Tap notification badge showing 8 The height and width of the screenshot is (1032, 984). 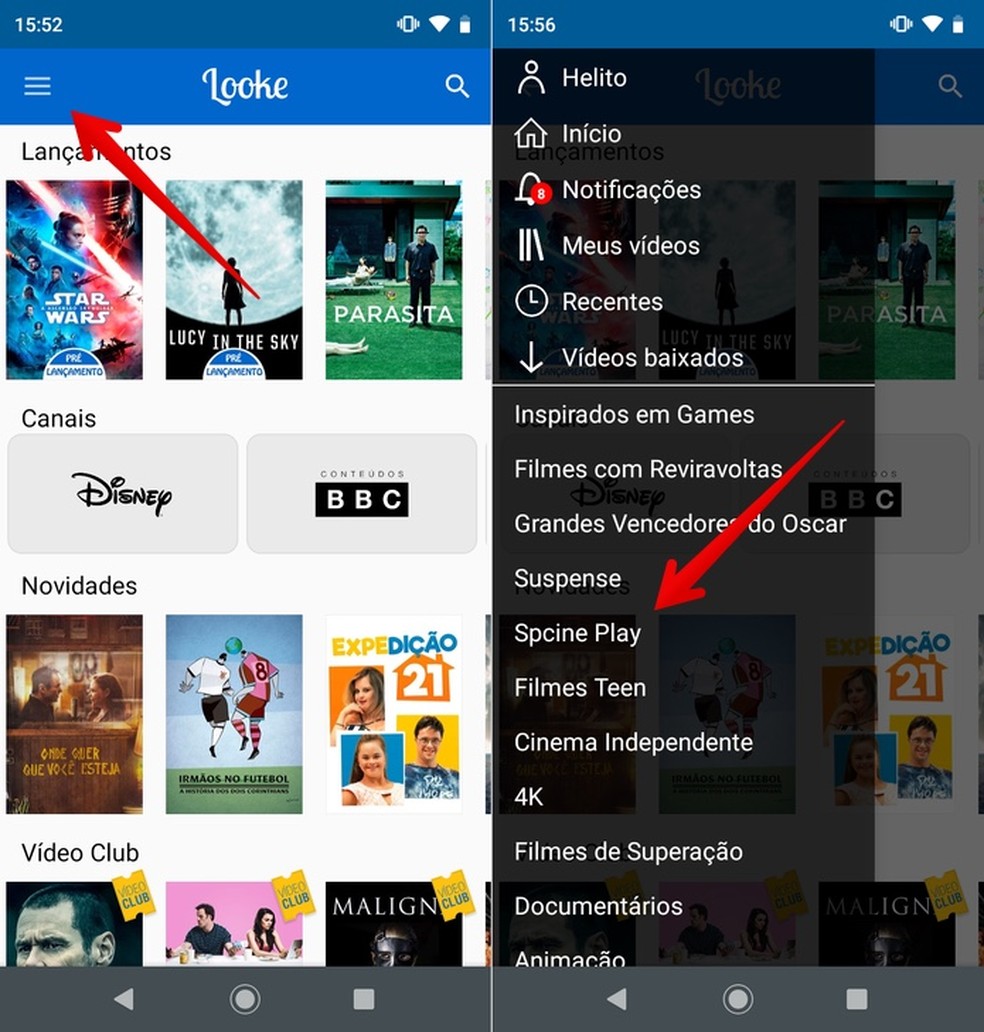point(541,194)
